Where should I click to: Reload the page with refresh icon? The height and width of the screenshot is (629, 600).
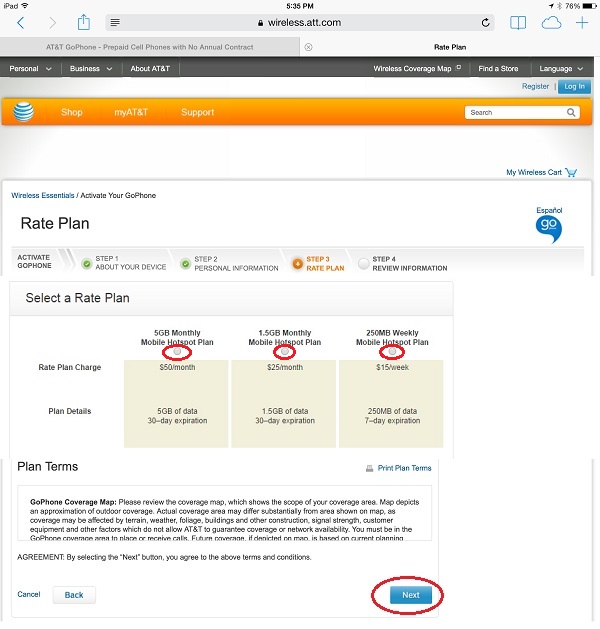485,22
